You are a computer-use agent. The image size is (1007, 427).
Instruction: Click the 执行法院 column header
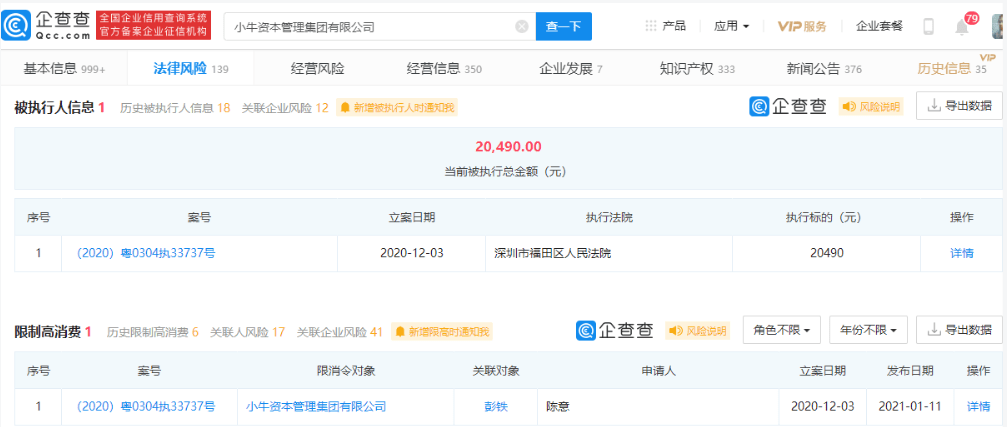point(609,218)
